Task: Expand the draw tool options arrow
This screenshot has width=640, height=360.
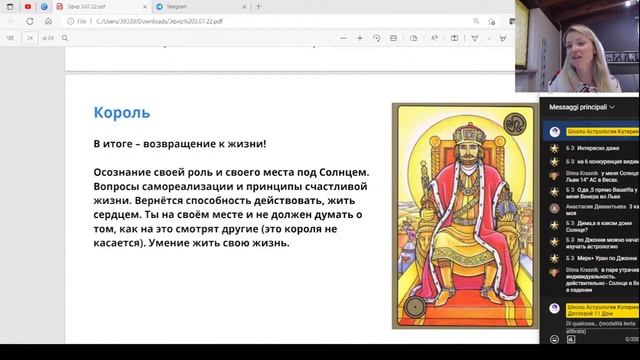Action: pos(489,38)
